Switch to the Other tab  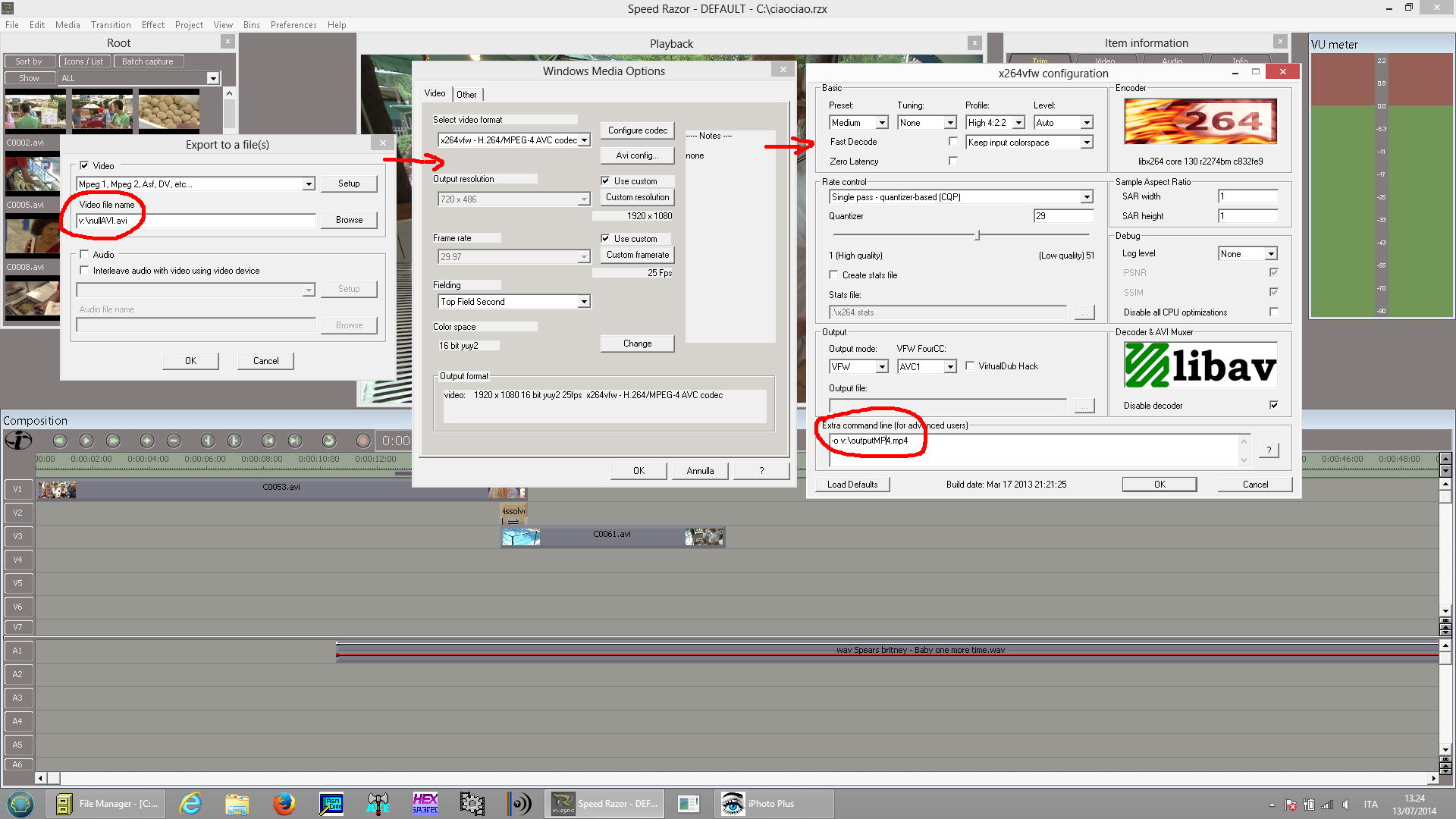466,95
